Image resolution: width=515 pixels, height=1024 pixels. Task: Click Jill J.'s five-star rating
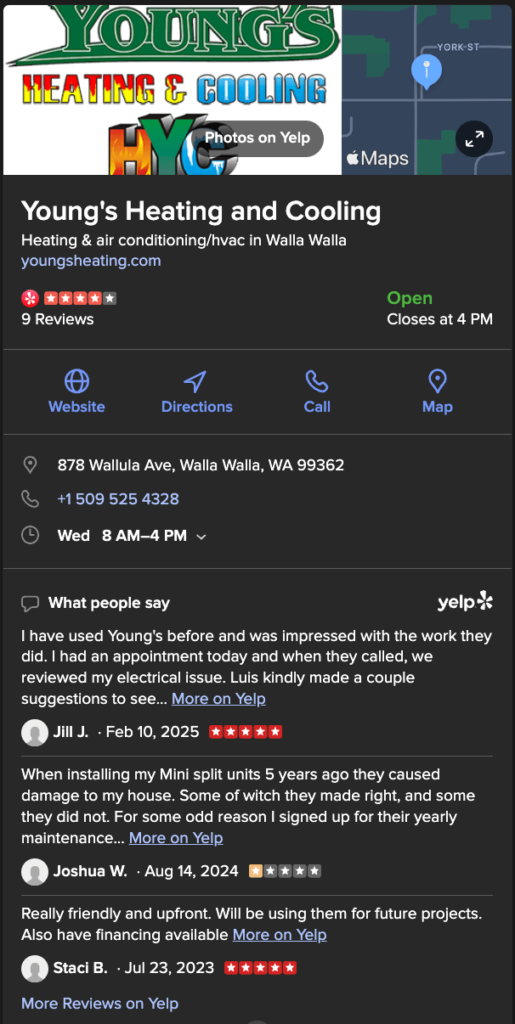tap(245, 732)
